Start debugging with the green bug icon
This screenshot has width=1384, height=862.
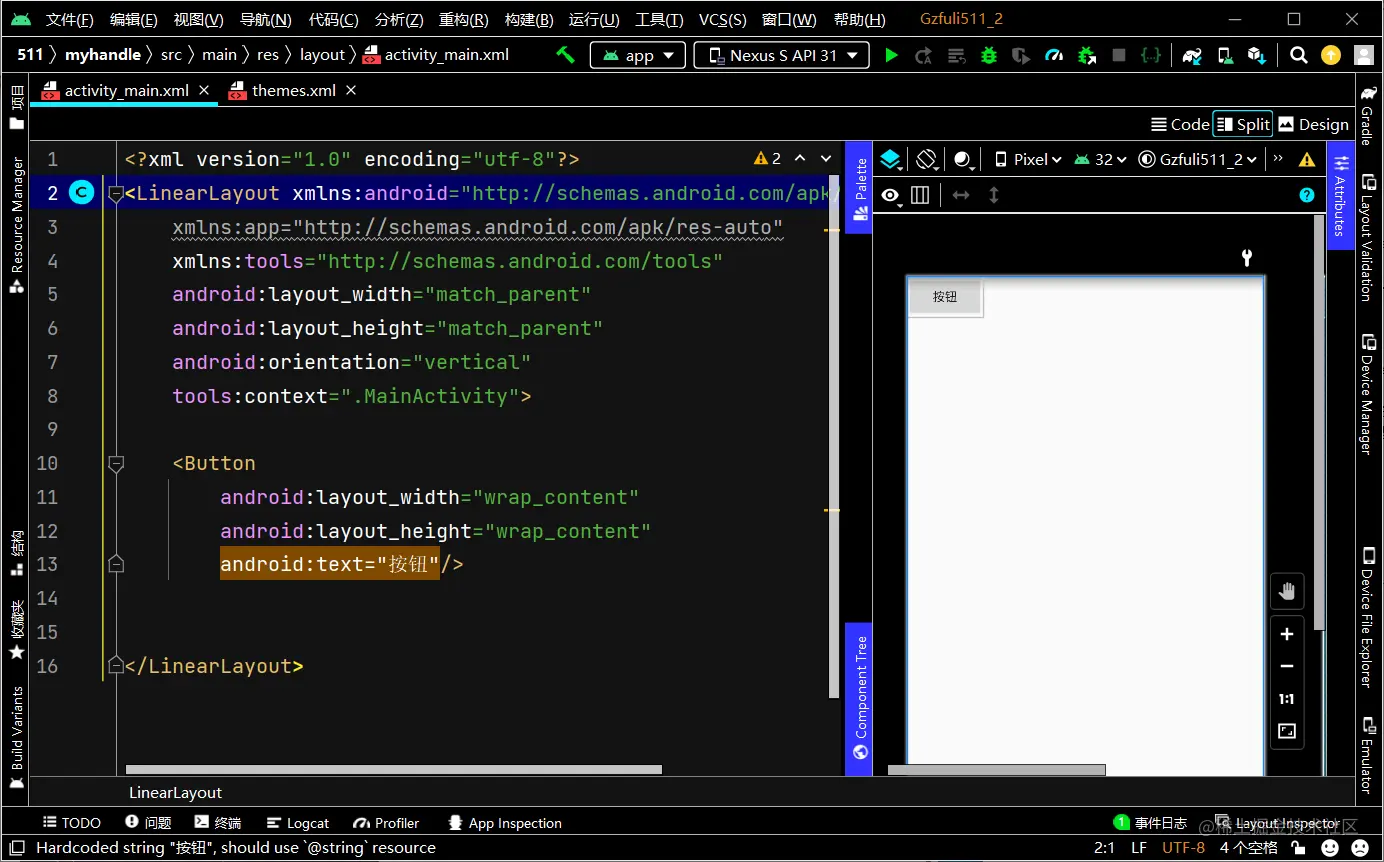989,55
